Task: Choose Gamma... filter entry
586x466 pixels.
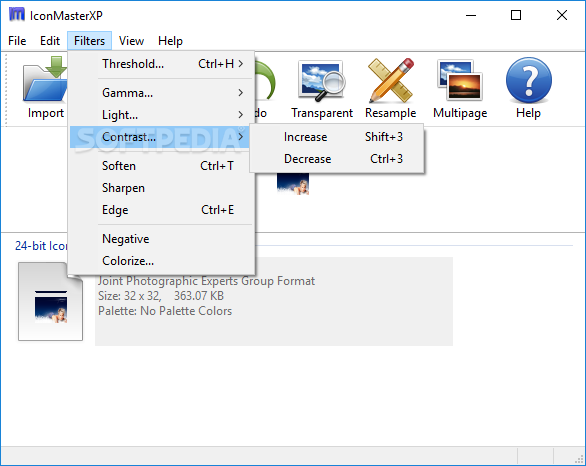Action: (161, 93)
